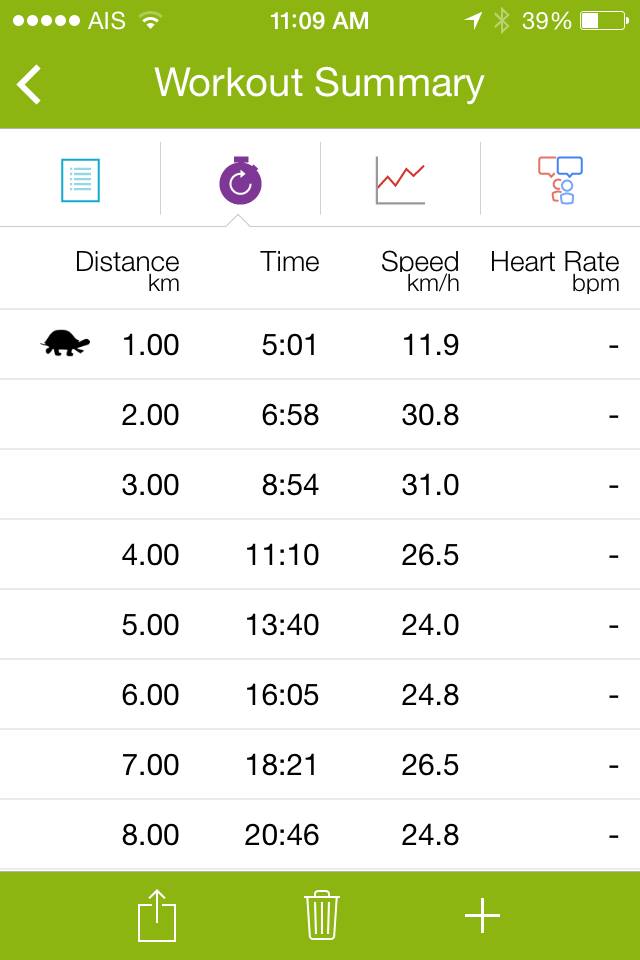Viewport: 640px width, 960px height.
Task: Open the summary list tab icon
Action: (80, 180)
